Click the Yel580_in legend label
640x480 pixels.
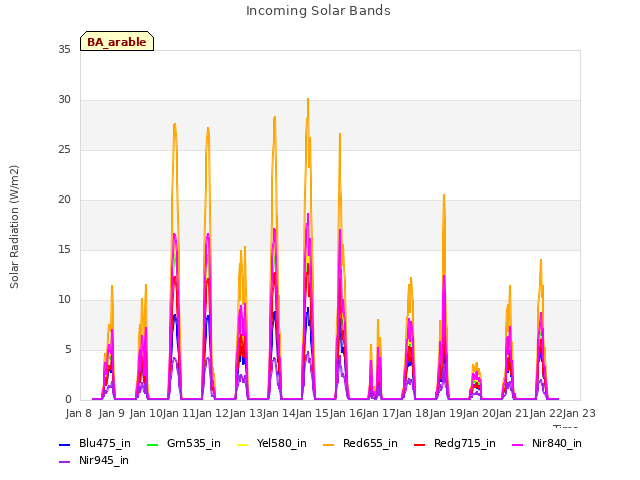click(282, 444)
